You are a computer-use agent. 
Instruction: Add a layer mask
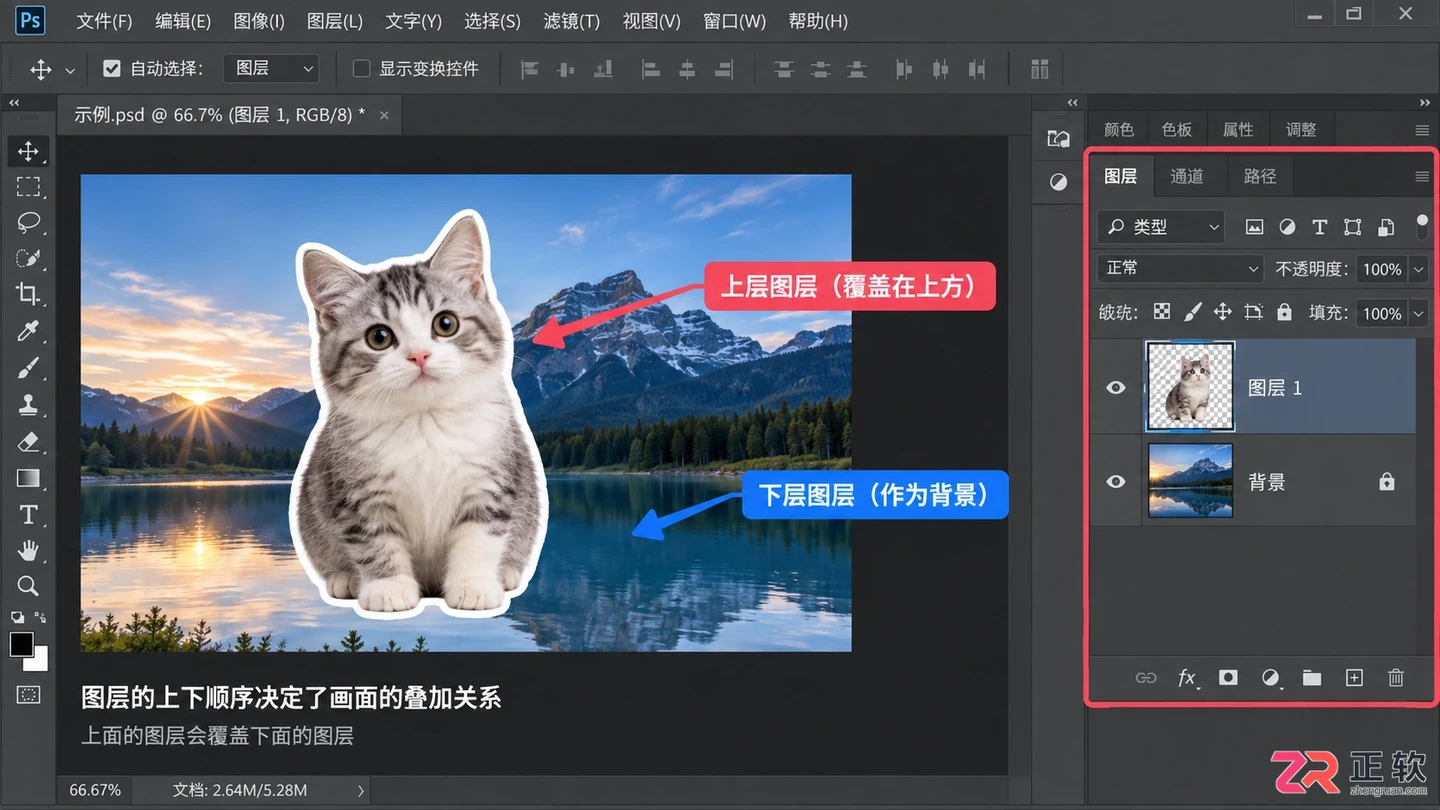pos(1228,678)
